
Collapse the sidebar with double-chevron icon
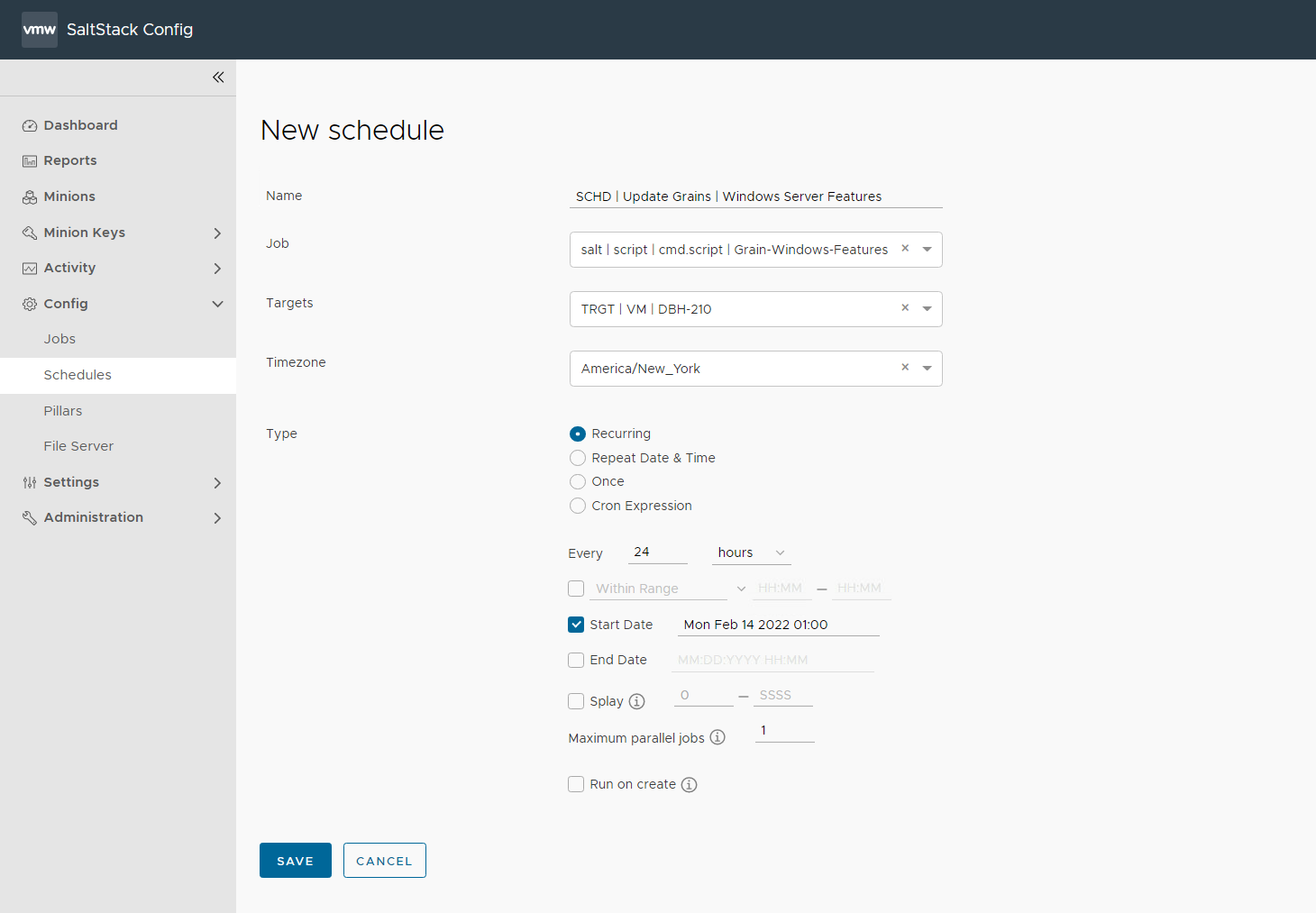[218, 78]
